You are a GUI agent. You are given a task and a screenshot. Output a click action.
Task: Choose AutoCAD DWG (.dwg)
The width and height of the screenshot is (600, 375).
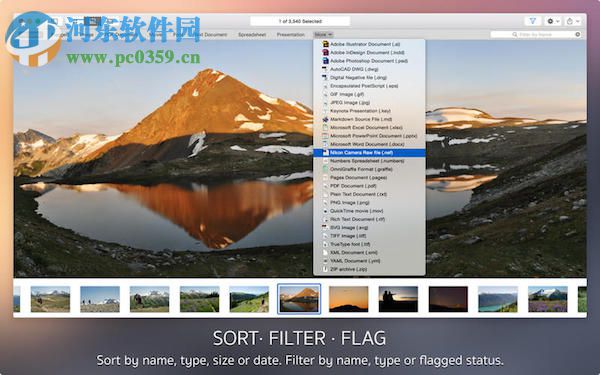click(369, 69)
